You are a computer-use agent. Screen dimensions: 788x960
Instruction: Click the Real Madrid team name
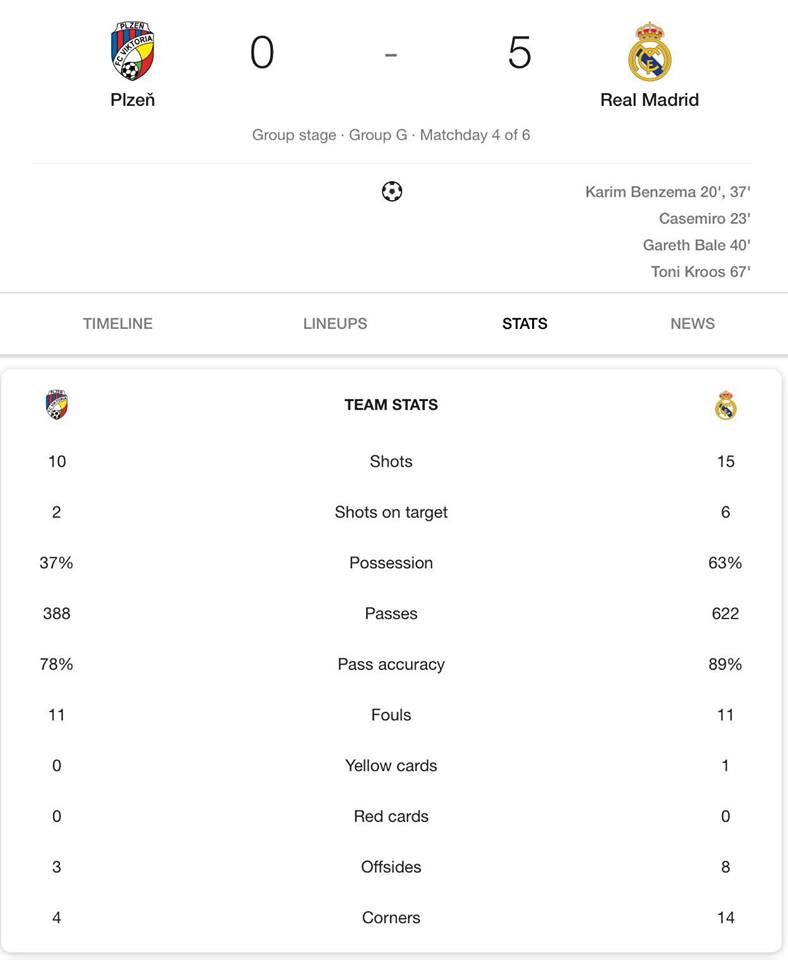click(x=650, y=100)
